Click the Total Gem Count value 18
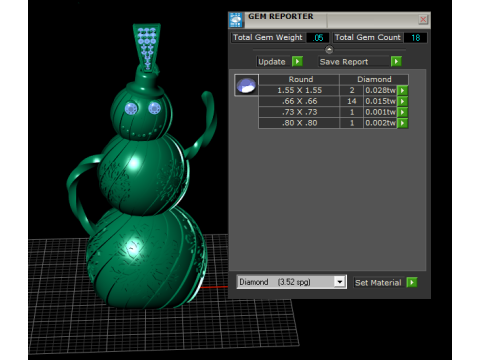This screenshot has height=360, width=480. pyautogui.click(x=416, y=38)
